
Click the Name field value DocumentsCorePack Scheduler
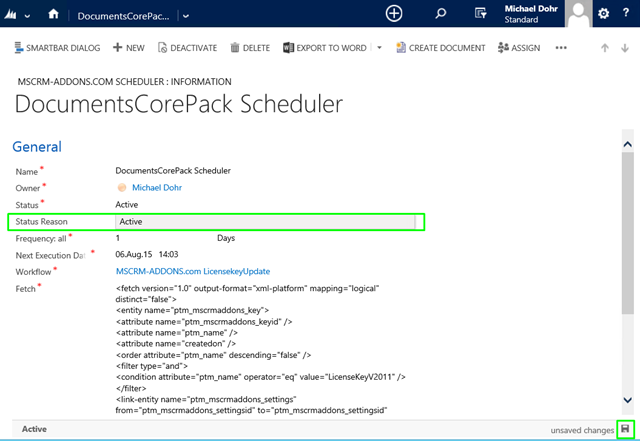pyautogui.click(x=173, y=171)
